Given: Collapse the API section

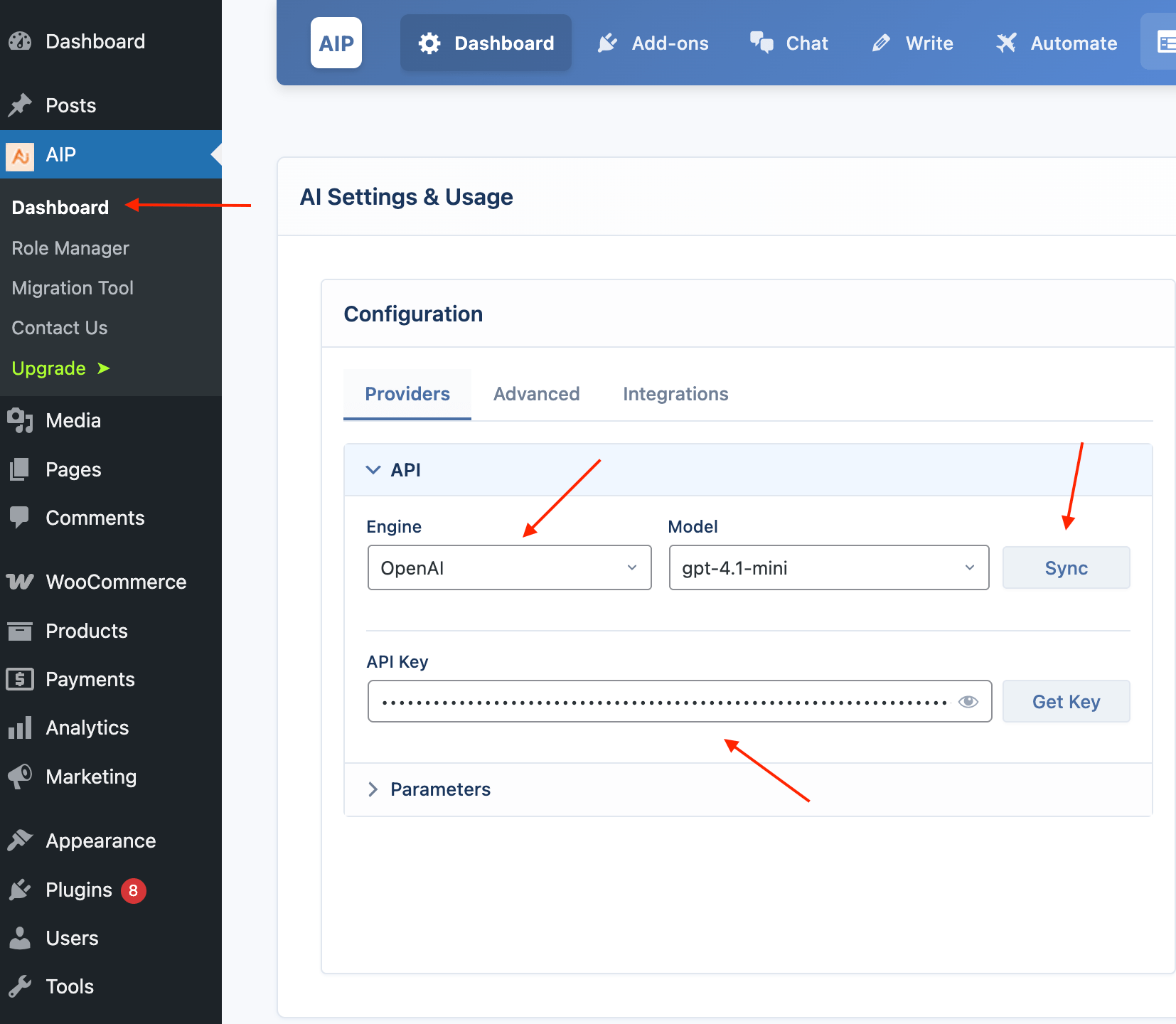Looking at the screenshot, I should click(748, 470).
